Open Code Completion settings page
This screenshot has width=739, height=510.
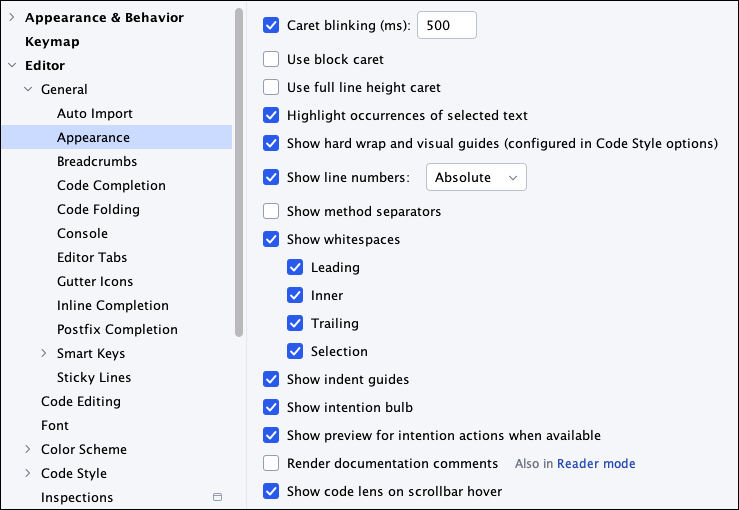111,185
